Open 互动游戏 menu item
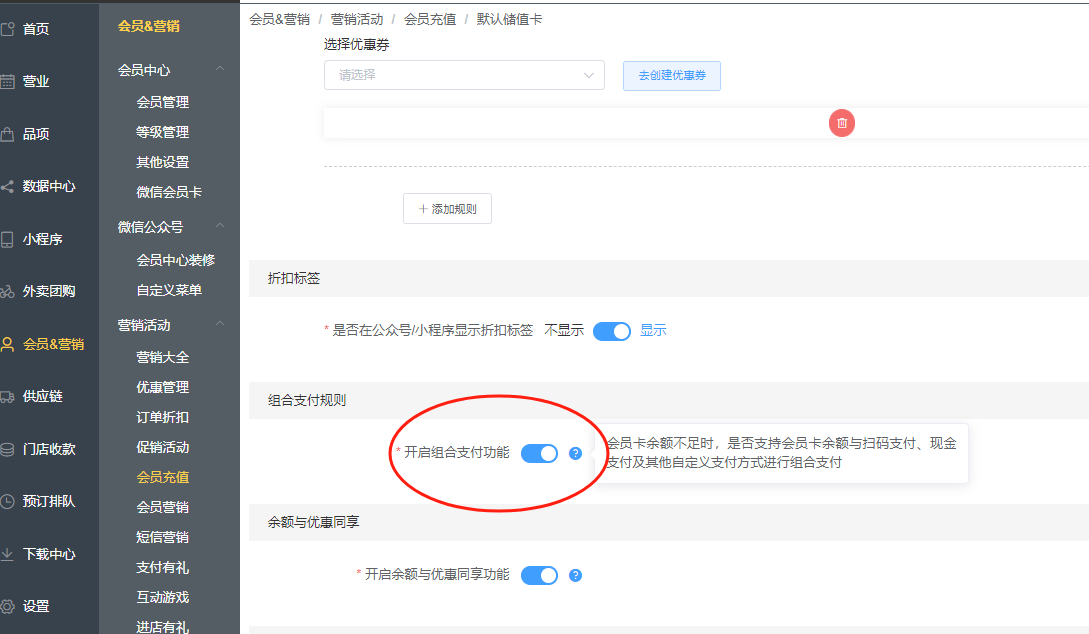Image resolution: width=1089 pixels, height=634 pixels. tap(163, 597)
